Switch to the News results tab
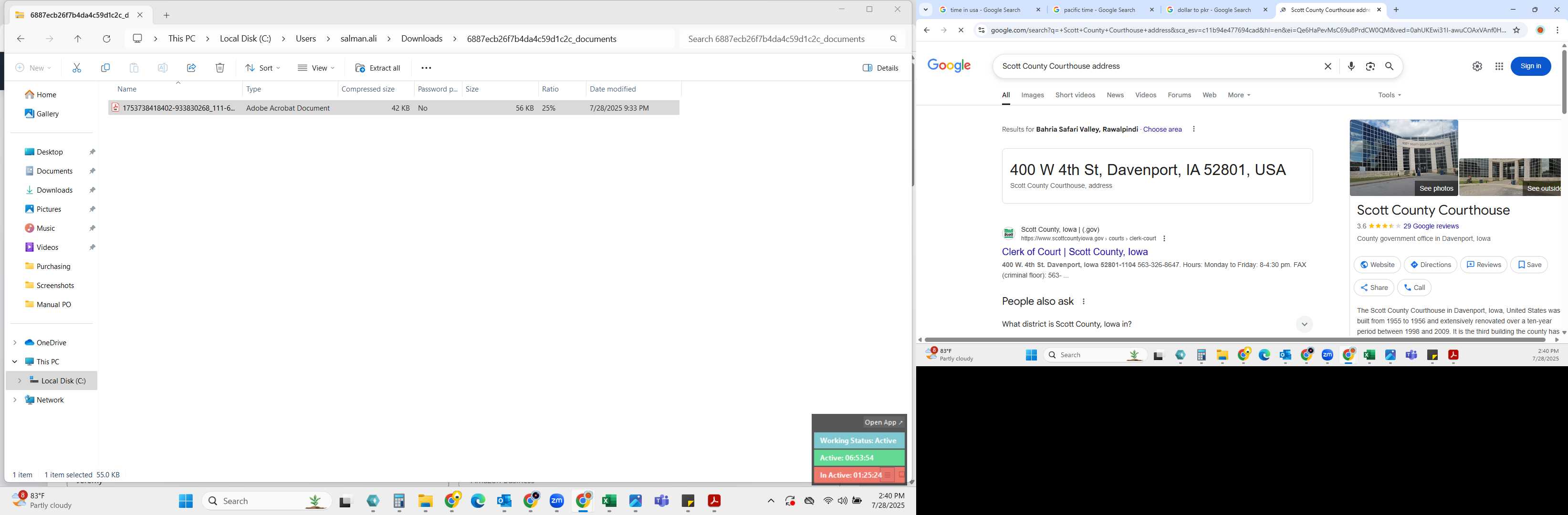The width and height of the screenshot is (1568, 515). tap(1115, 95)
